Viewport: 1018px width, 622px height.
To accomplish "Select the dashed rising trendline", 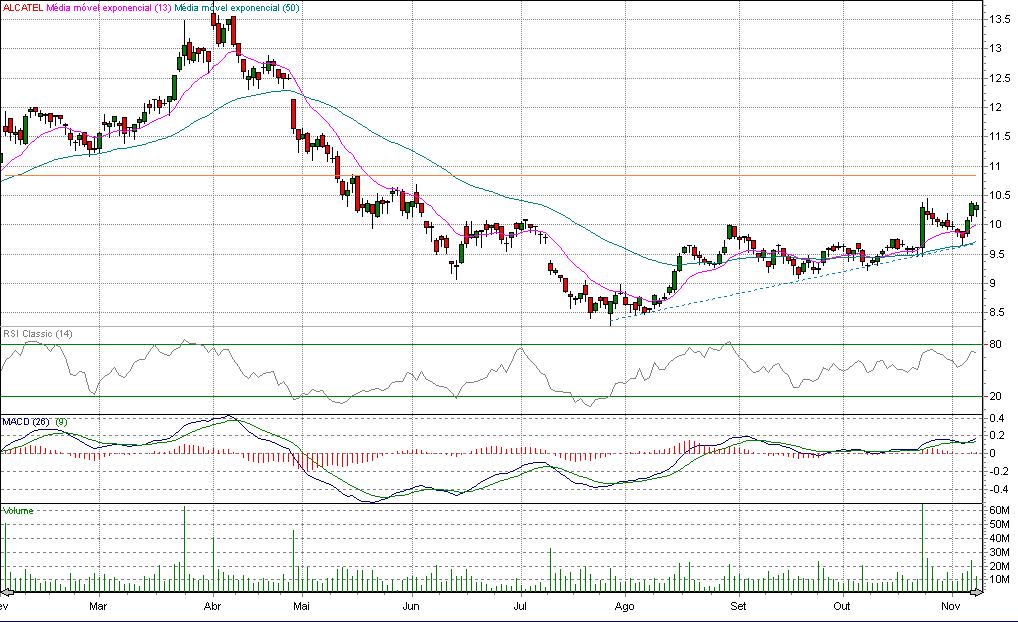I will click(792, 280).
